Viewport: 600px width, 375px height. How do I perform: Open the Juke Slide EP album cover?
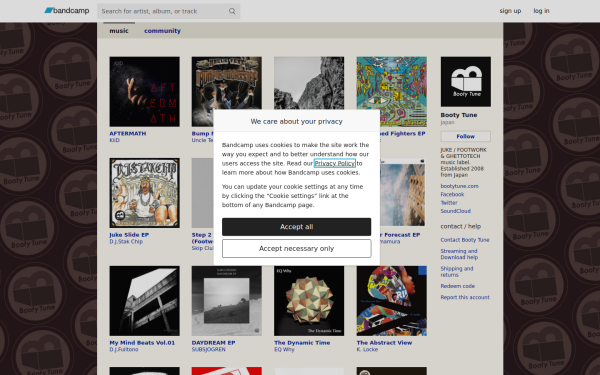(144, 193)
